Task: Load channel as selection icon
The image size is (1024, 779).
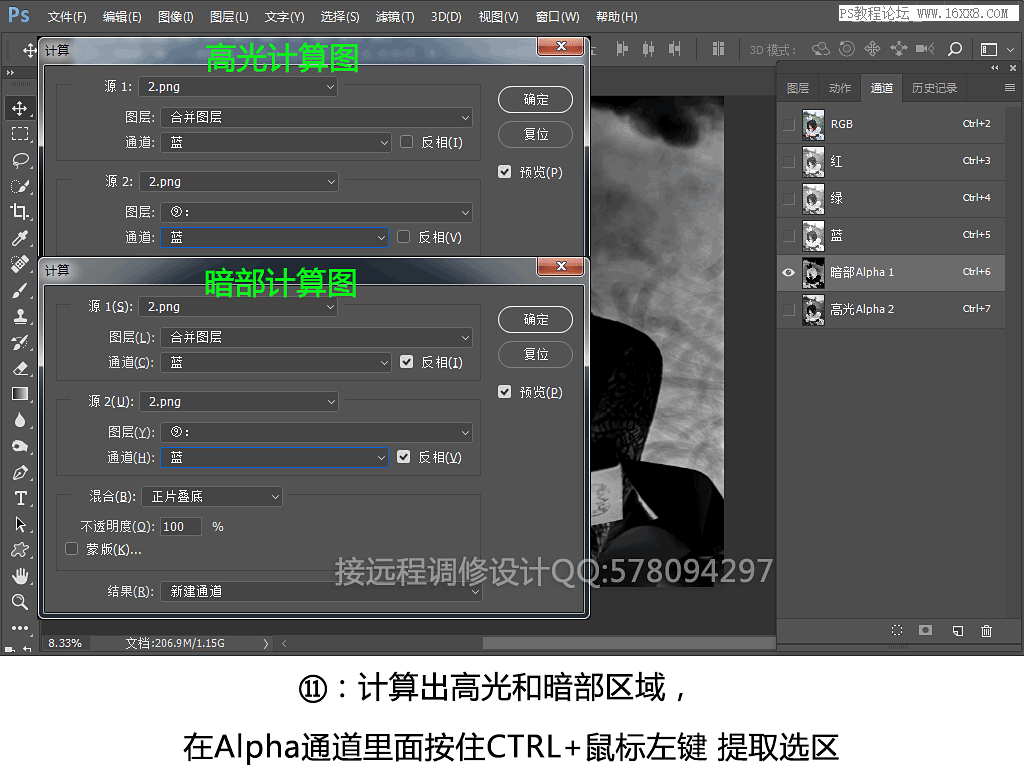Action: pos(897,630)
